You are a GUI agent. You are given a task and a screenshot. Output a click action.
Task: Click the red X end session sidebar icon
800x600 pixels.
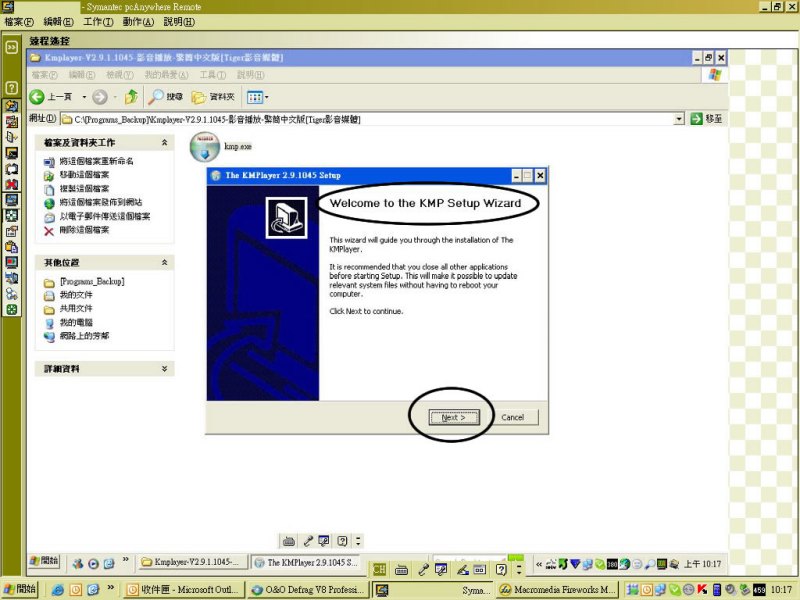[x=11, y=184]
